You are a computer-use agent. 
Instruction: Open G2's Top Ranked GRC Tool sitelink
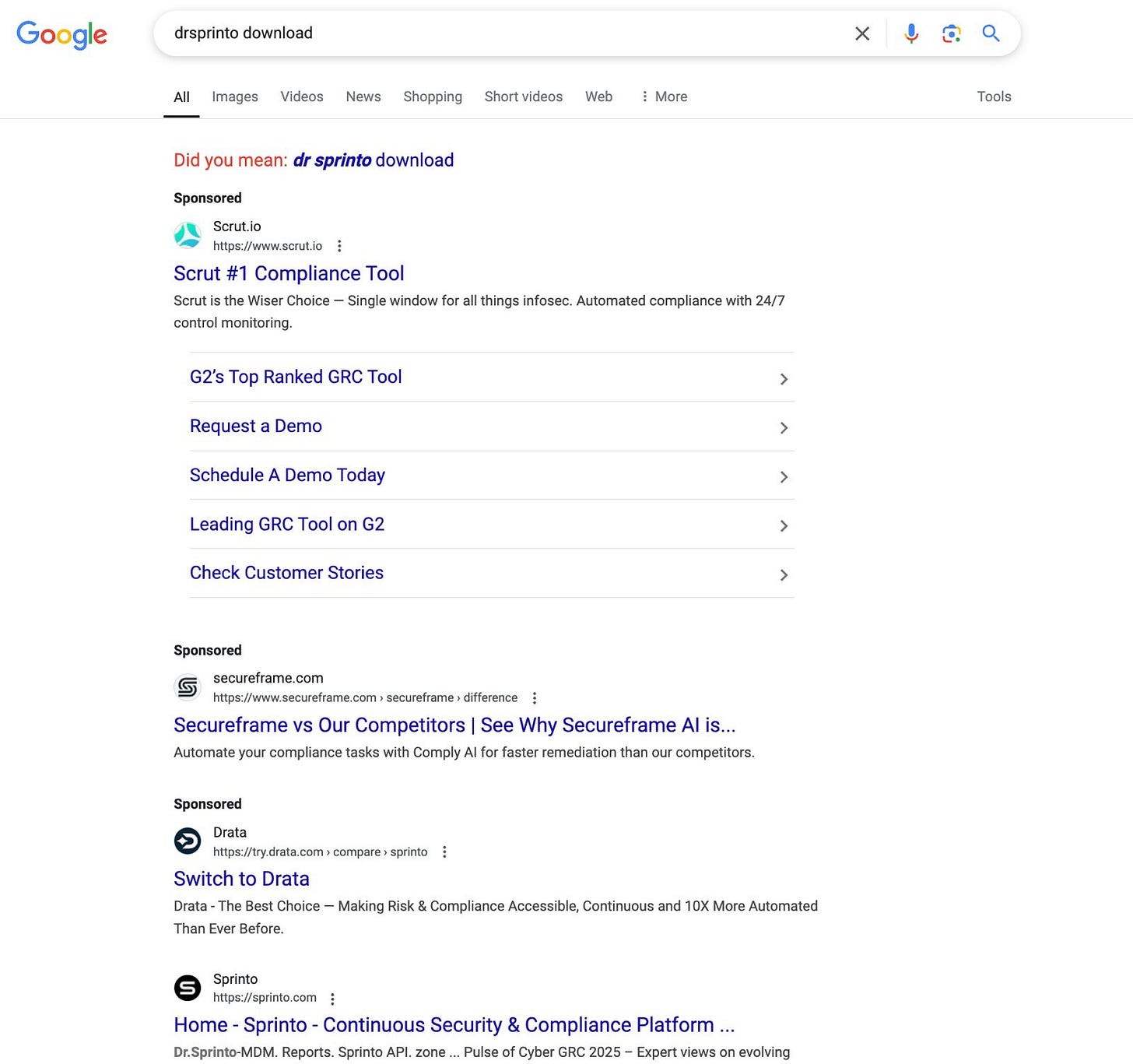coord(296,377)
